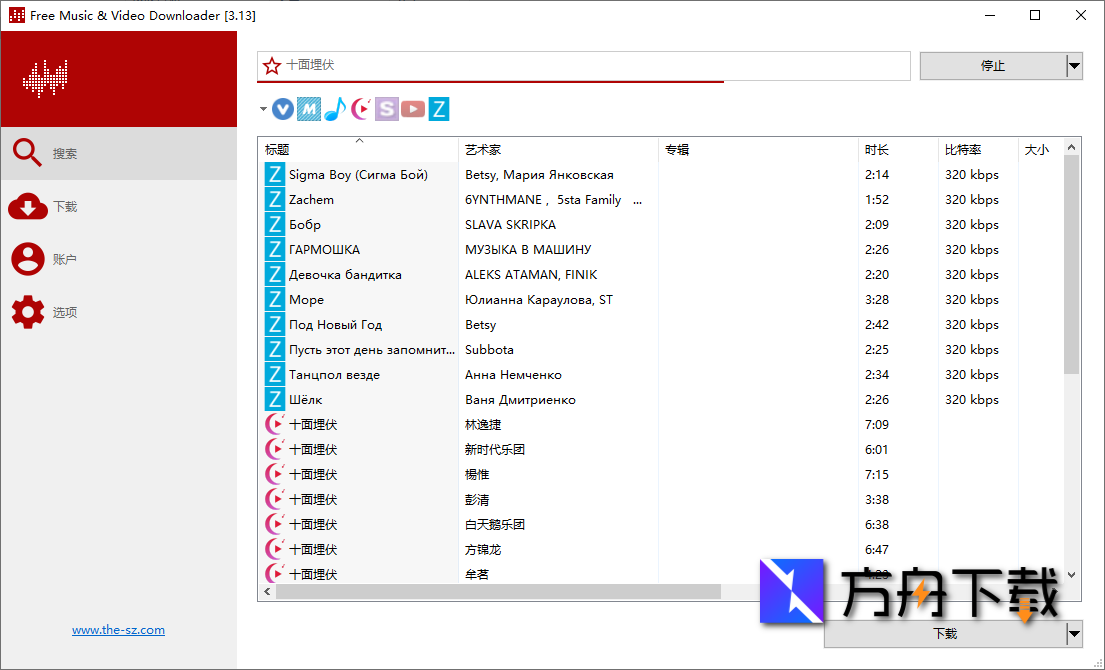Viewport: 1105px width, 670px height.
Task: Toggle the purple S source filter
Action: pyautogui.click(x=387, y=109)
